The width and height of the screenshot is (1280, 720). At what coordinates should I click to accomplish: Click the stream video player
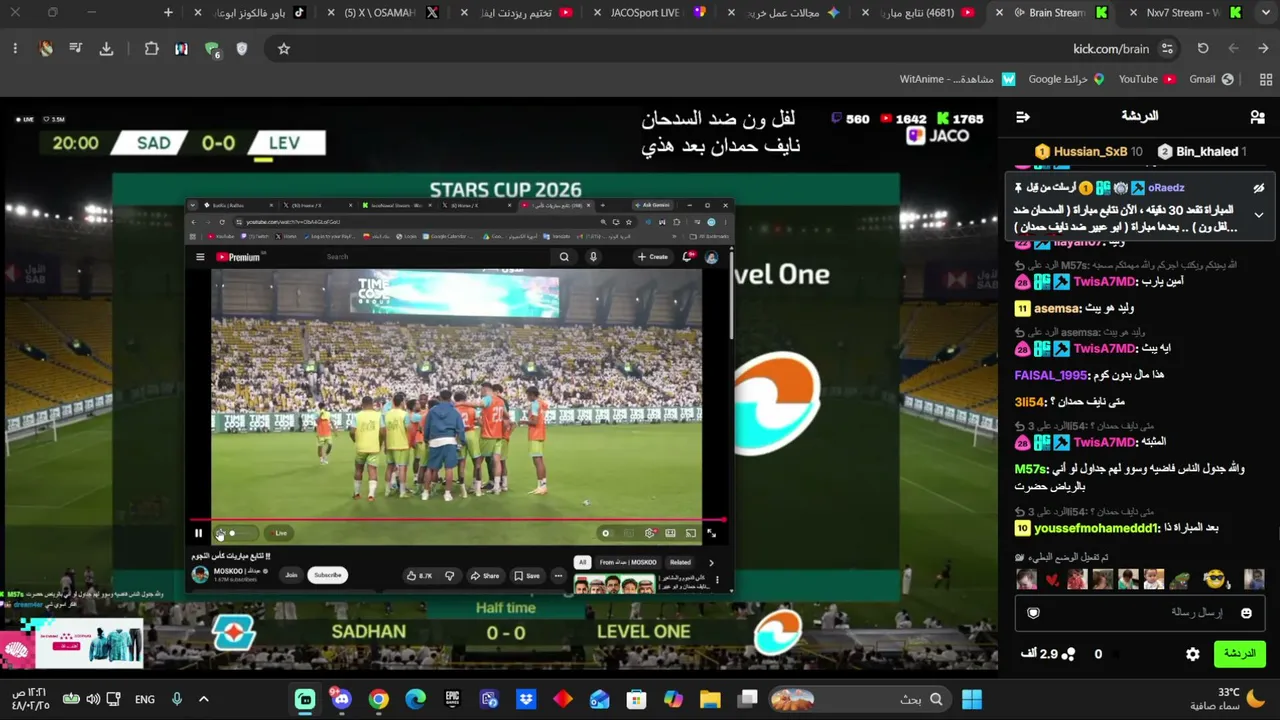click(x=498, y=383)
